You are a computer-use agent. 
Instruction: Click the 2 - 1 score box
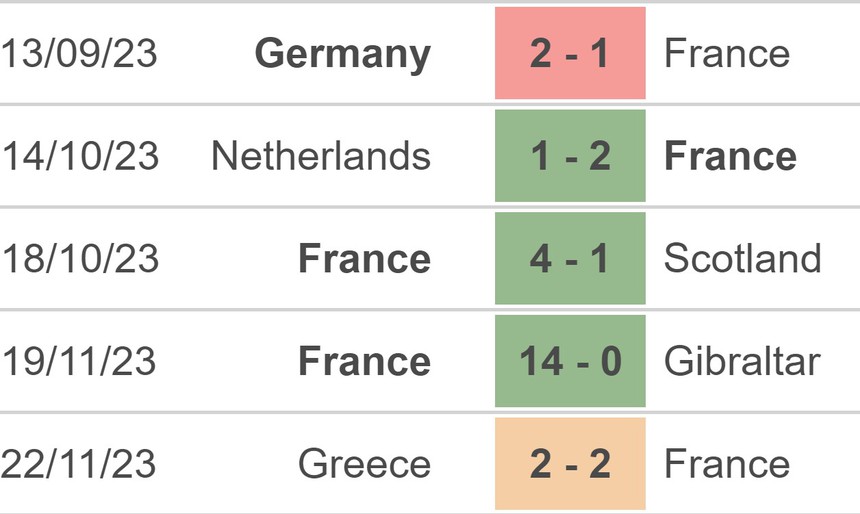tap(570, 53)
